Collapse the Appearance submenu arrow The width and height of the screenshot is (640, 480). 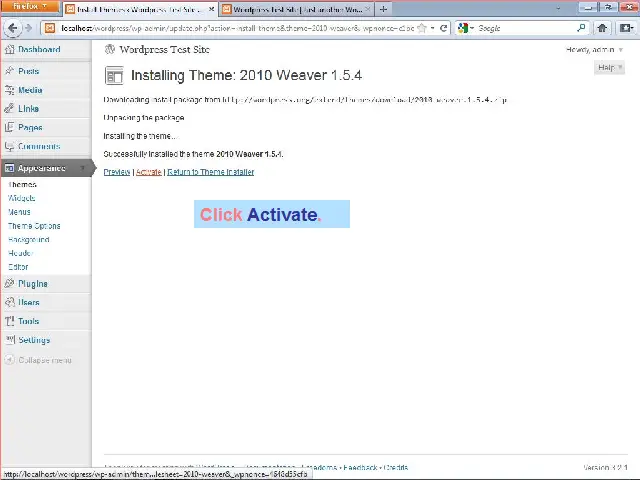coord(82,168)
